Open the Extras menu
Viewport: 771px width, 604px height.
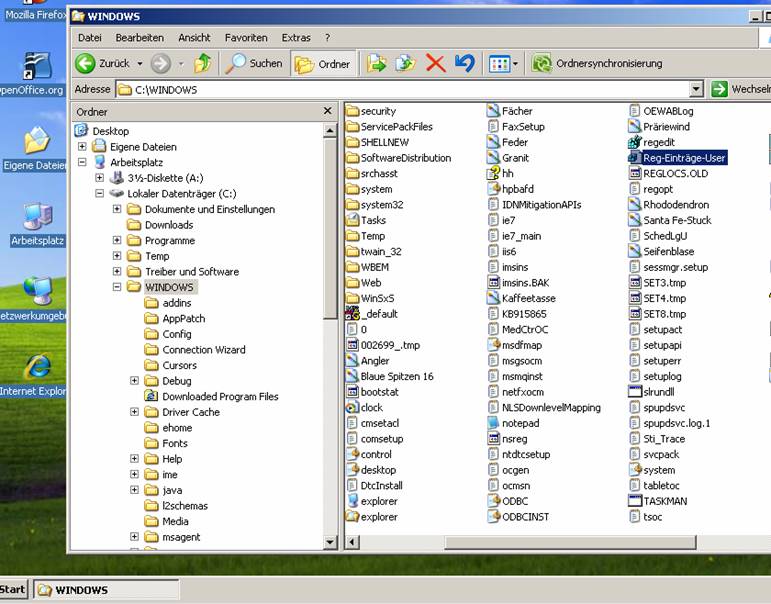[296, 37]
